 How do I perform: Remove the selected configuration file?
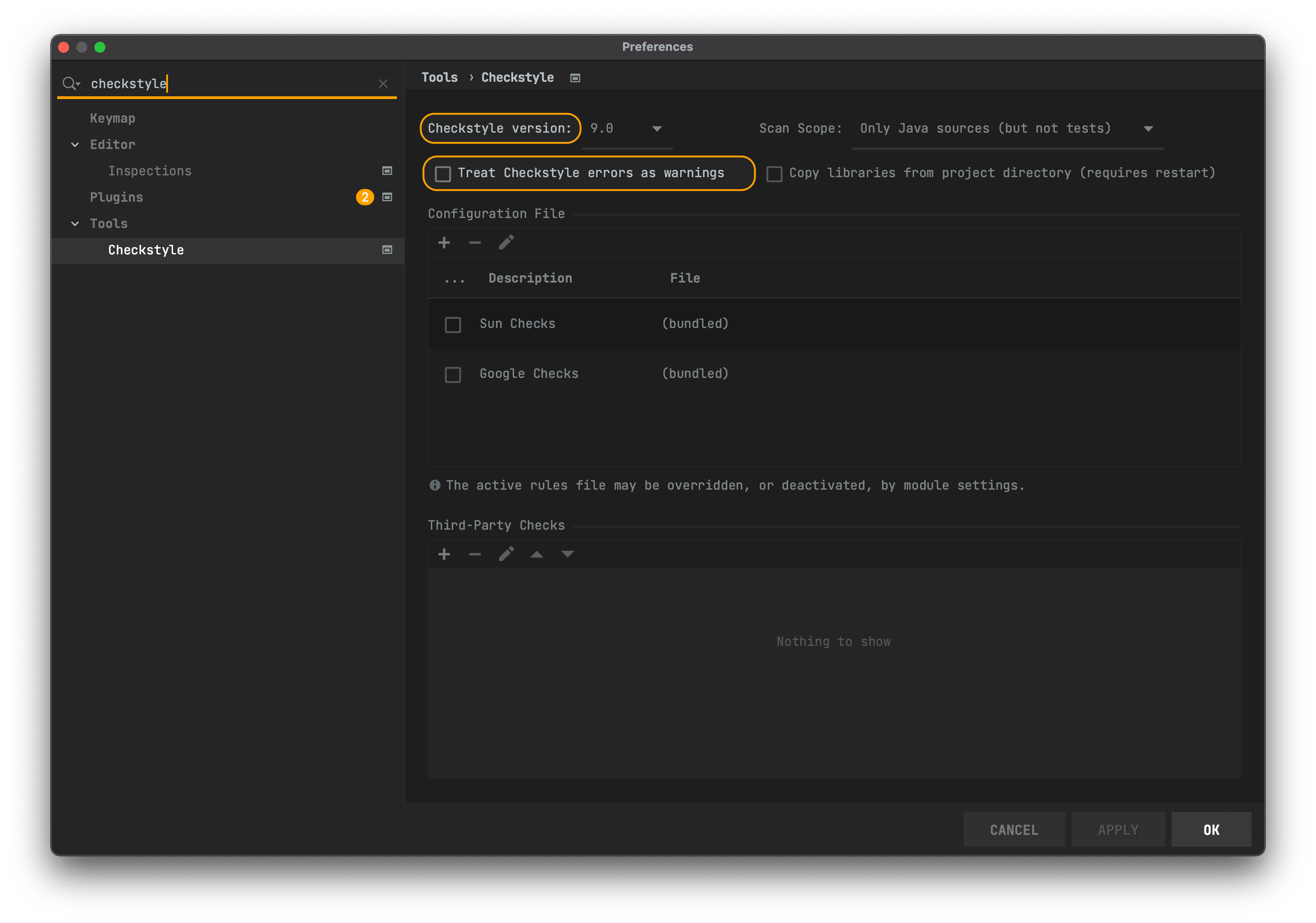pos(475,243)
